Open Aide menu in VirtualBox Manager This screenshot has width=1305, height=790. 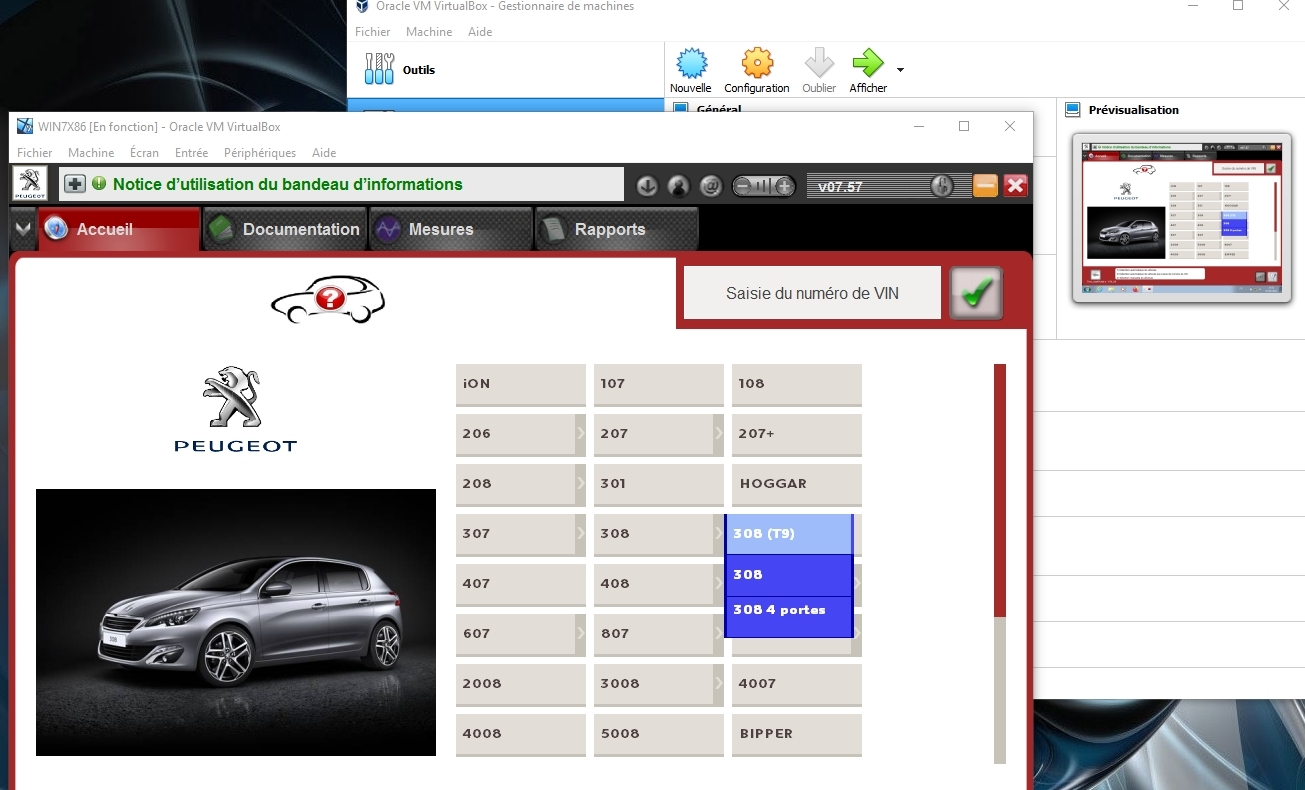coord(480,32)
